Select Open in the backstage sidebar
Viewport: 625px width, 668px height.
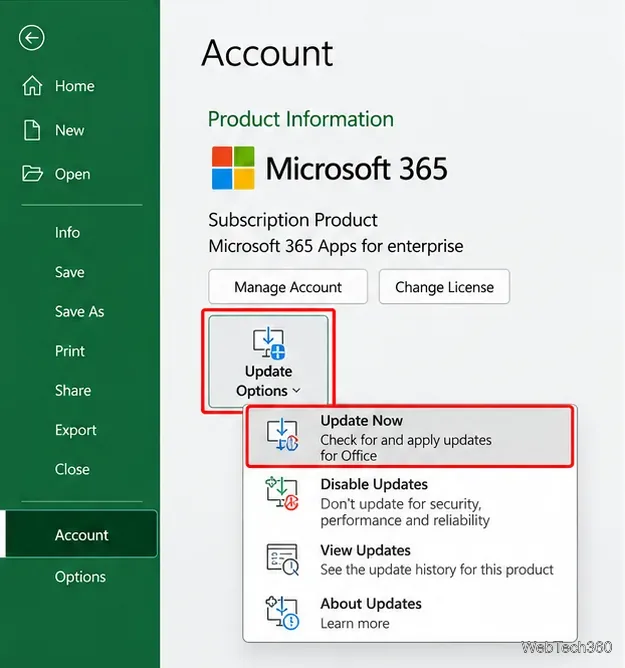tap(72, 174)
